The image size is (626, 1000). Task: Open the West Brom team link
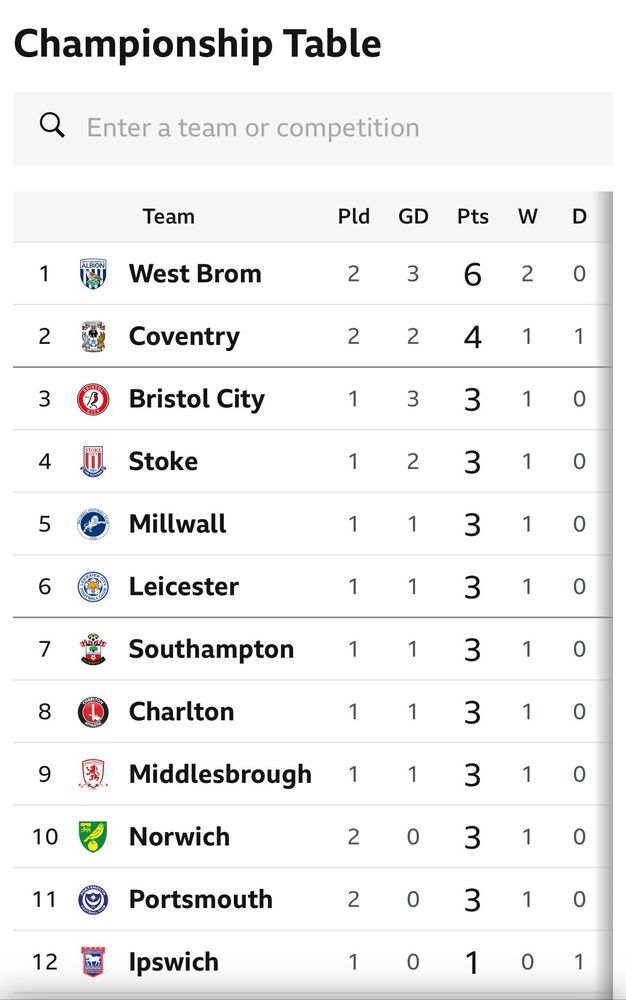[195, 274]
